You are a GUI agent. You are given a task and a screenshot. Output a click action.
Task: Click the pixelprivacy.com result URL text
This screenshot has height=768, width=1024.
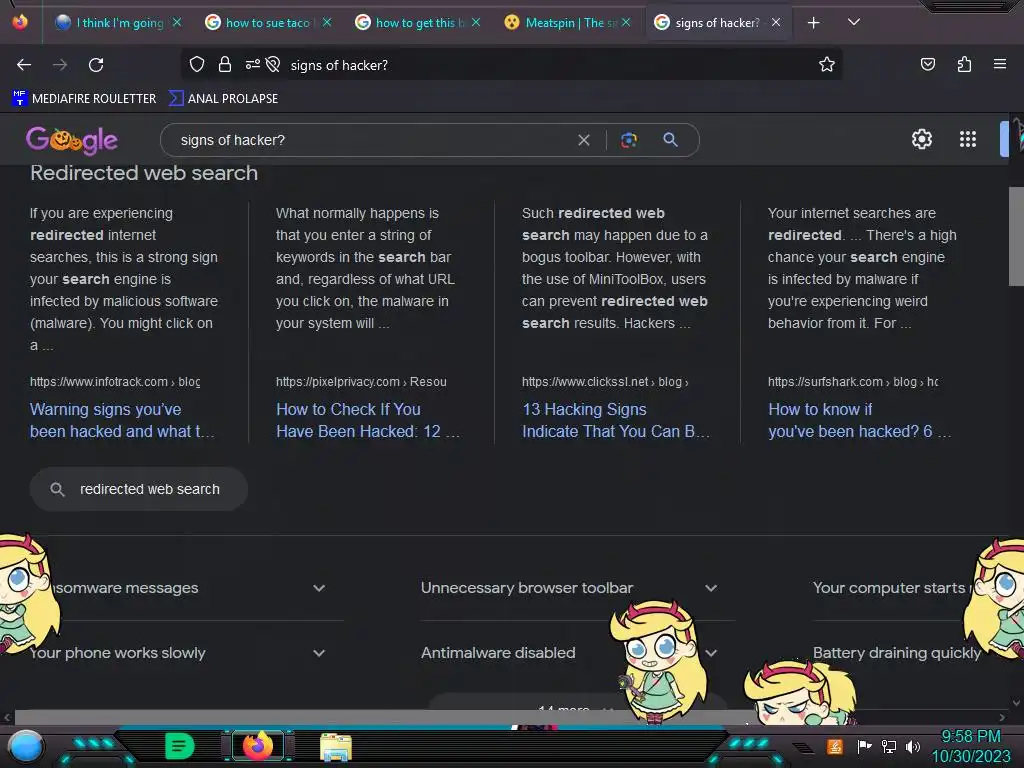361,381
